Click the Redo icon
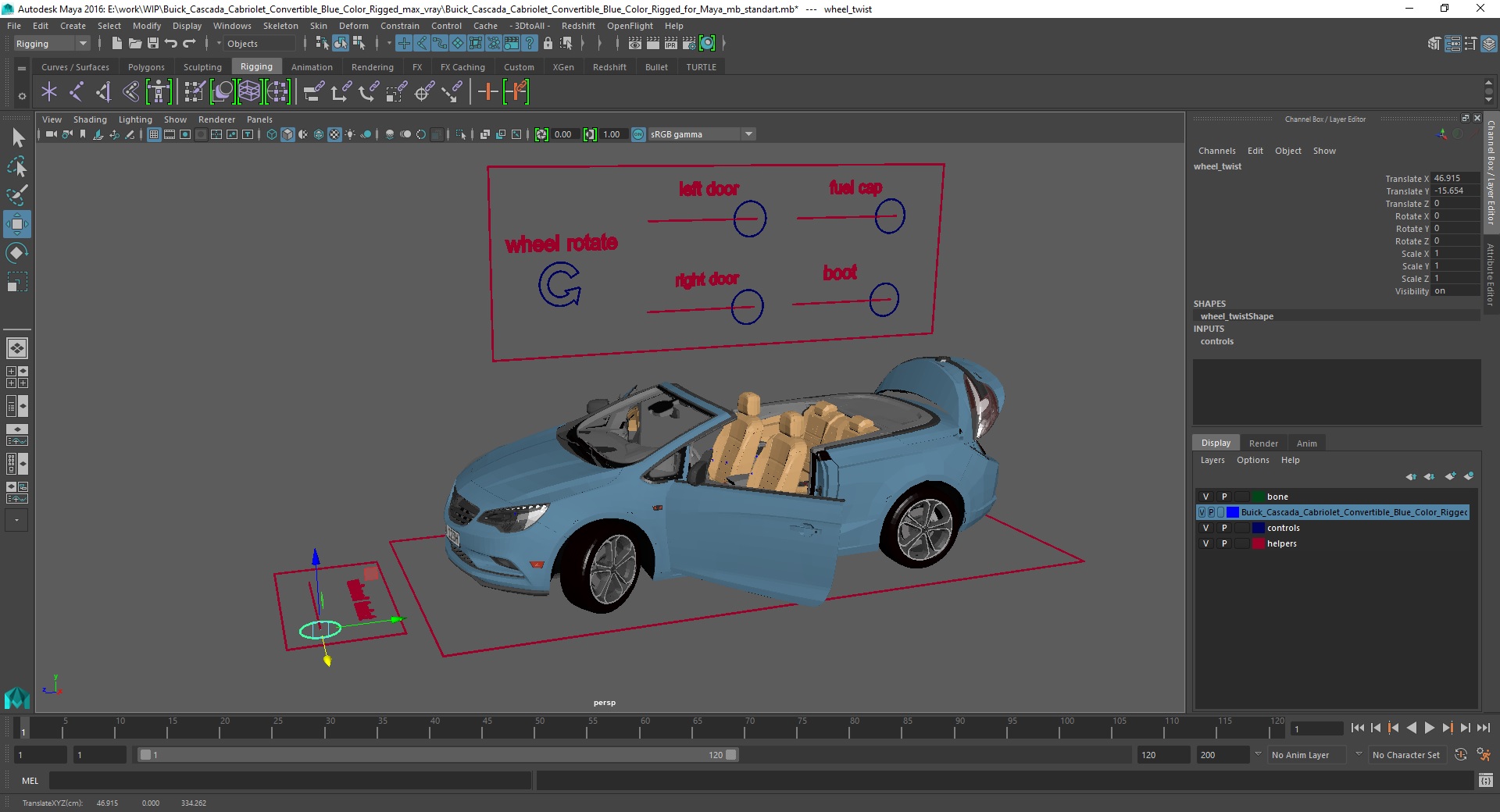The height and width of the screenshot is (812, 1500). coord(189,44)
